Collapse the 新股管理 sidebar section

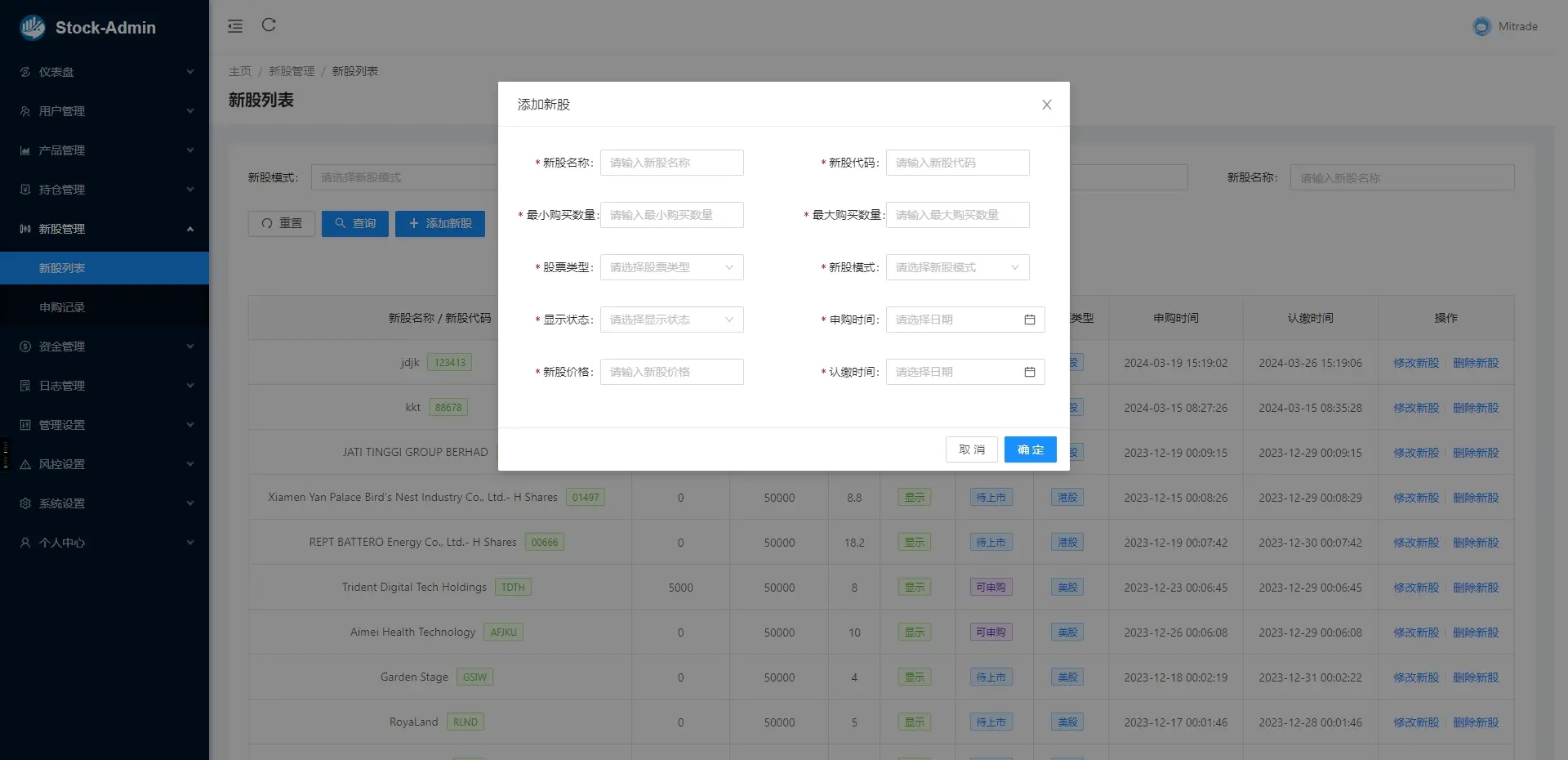(x=105, y=229)
